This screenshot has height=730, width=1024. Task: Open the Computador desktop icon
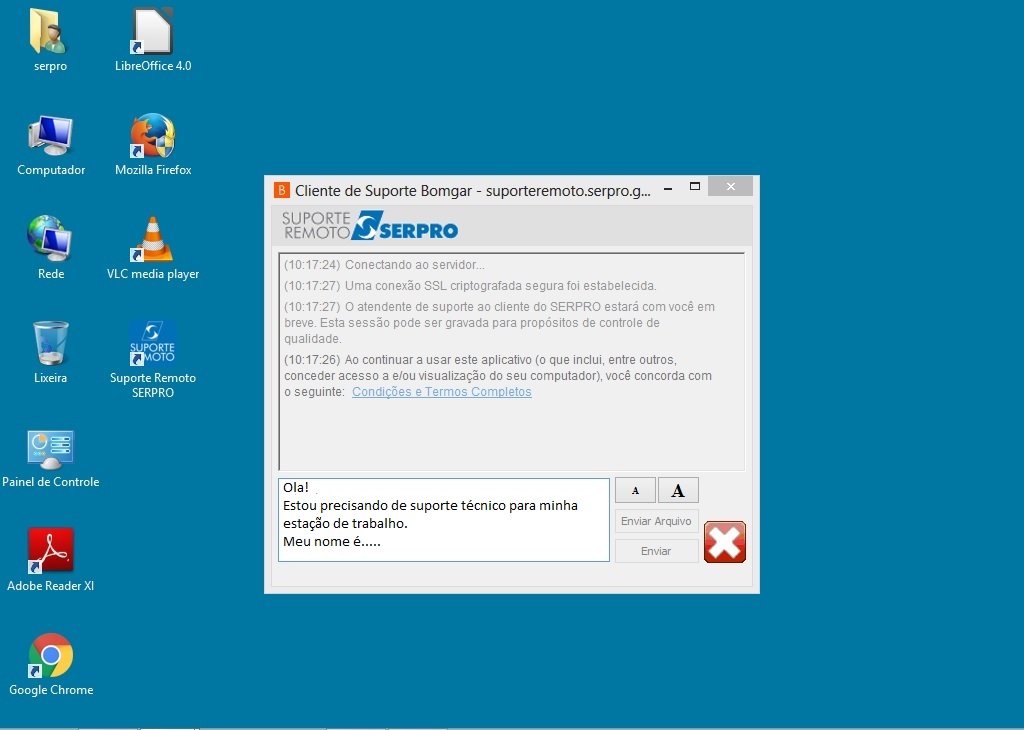[x=51, y=145]
